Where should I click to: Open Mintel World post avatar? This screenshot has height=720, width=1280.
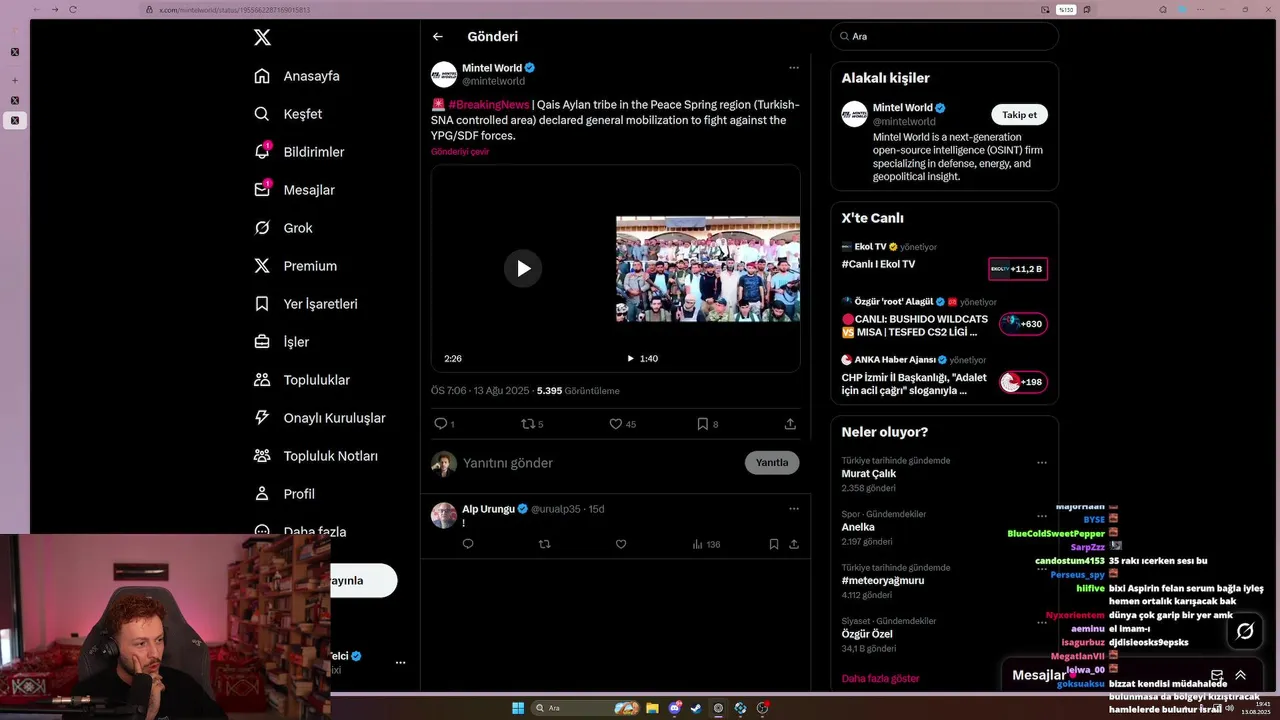pyautogui.click(x=444, y=74)
